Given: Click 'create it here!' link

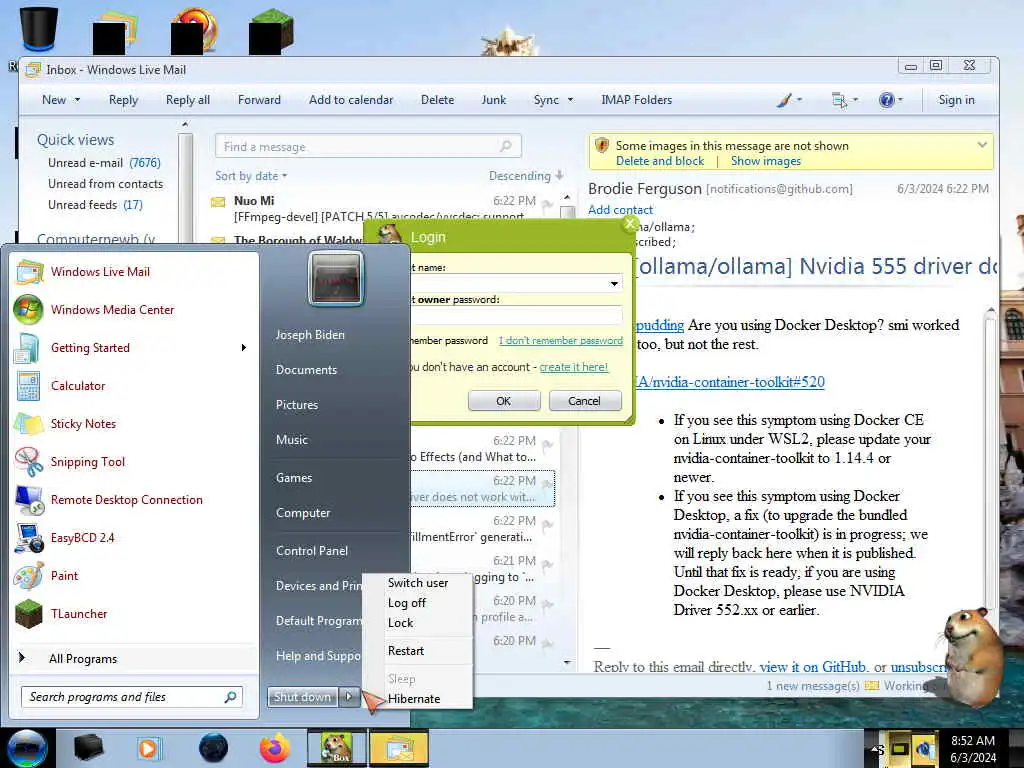Looking at the screenshot, I should [573, 367].
